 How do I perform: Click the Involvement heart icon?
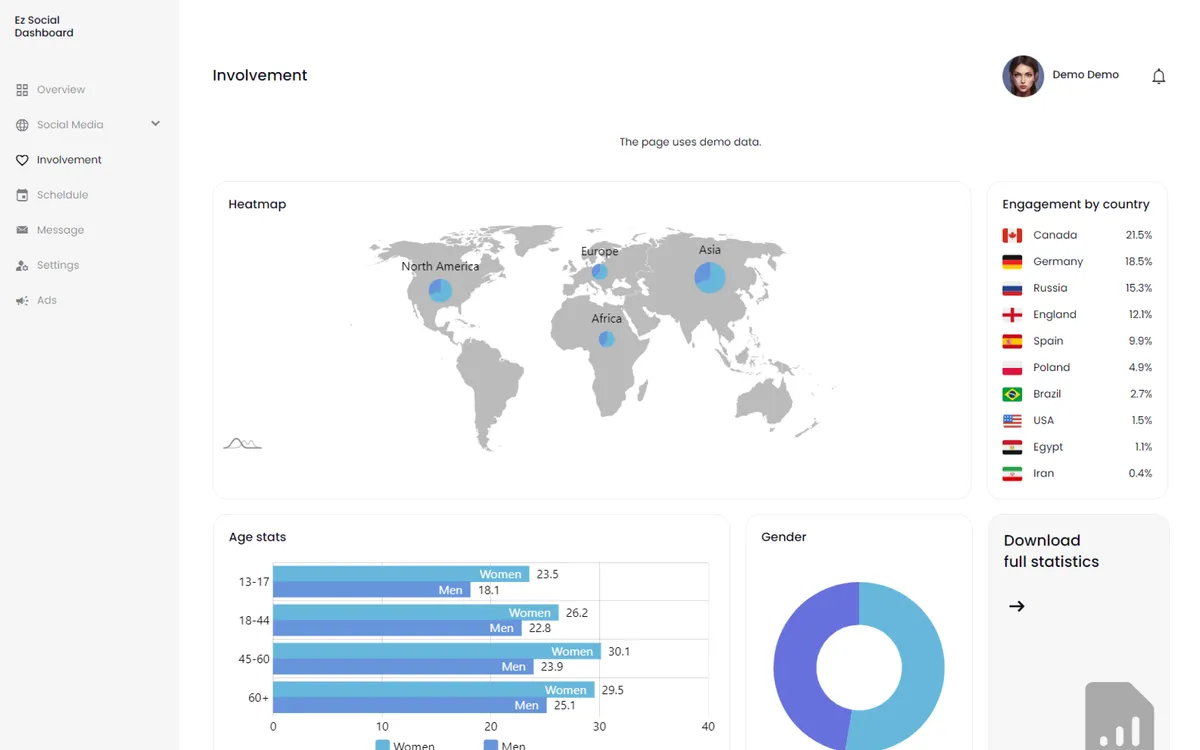(22, 160)
